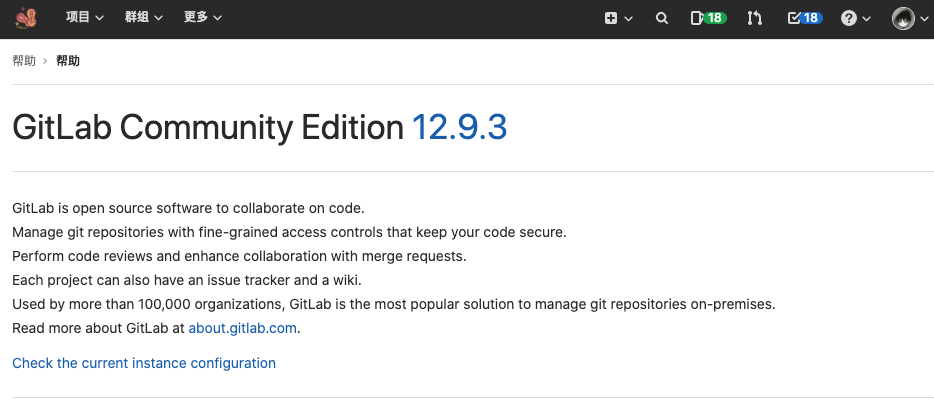Click the bold 帮助 breadcrumb item
Viewport: 934px width, 403px height.
[68, 61]
